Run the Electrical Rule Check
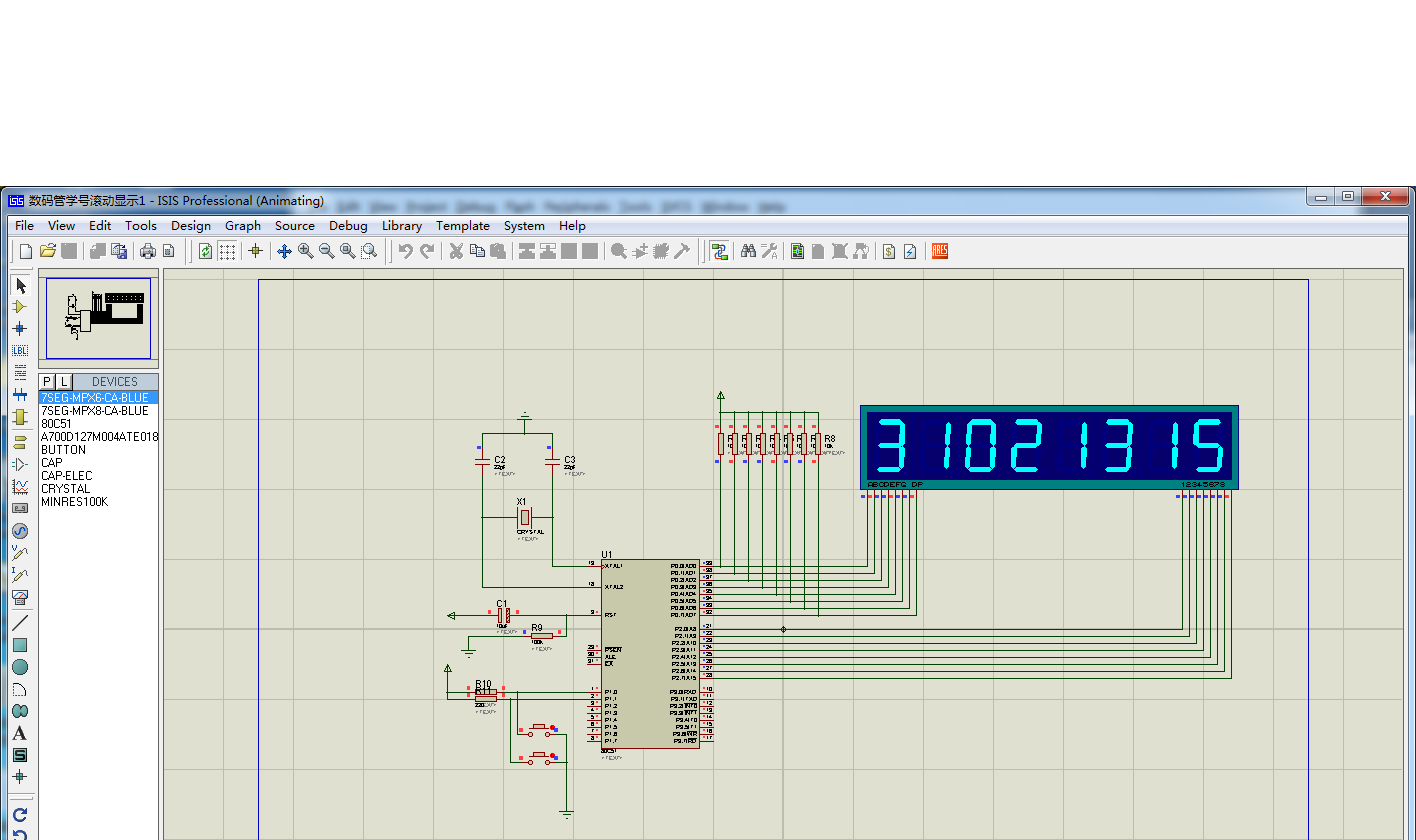 click(x=910, y=251)
